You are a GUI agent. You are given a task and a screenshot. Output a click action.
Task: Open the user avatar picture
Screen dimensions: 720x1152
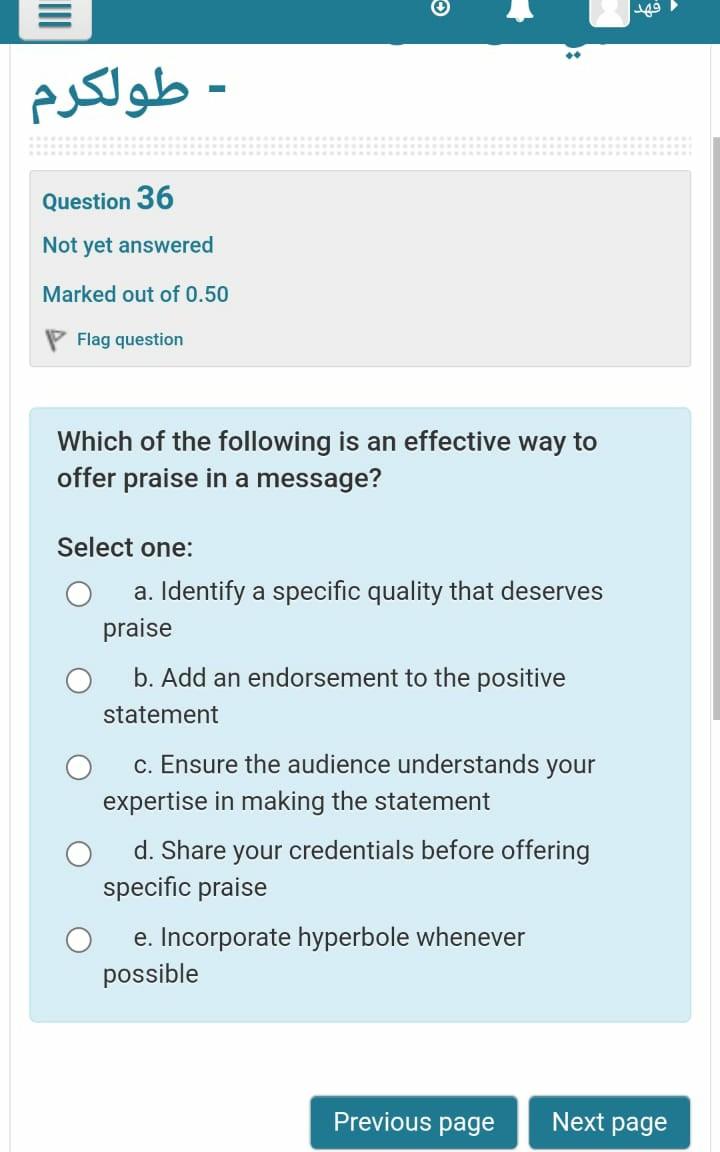[x=609, y=14]
